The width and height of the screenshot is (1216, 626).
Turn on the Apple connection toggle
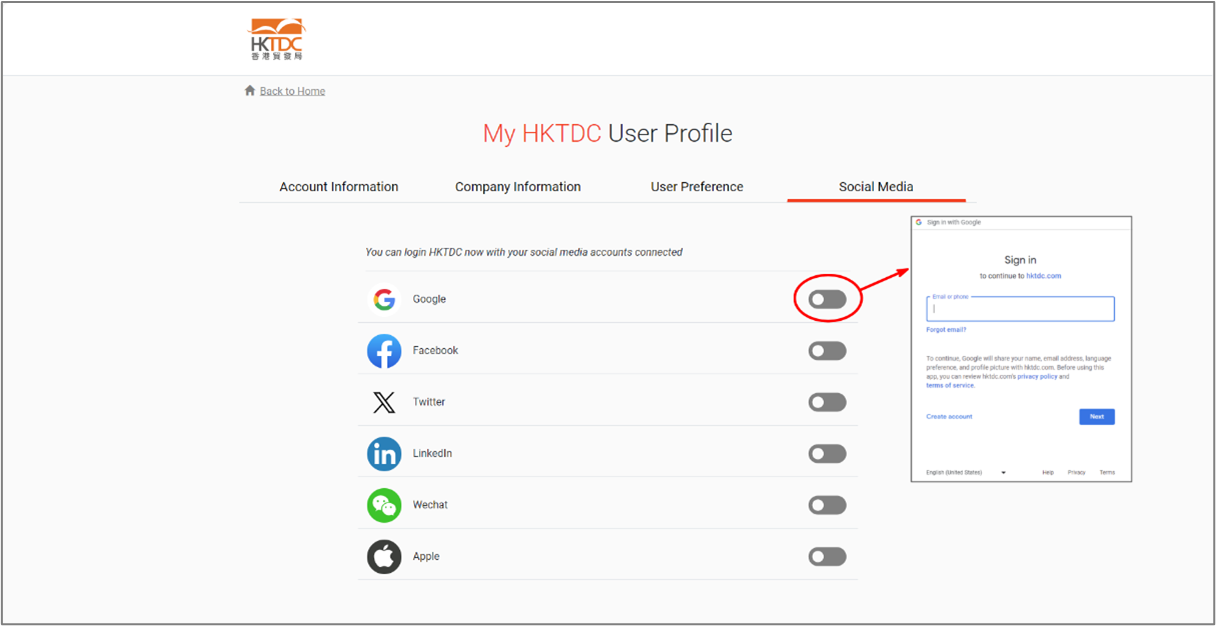tap(827, 557)
